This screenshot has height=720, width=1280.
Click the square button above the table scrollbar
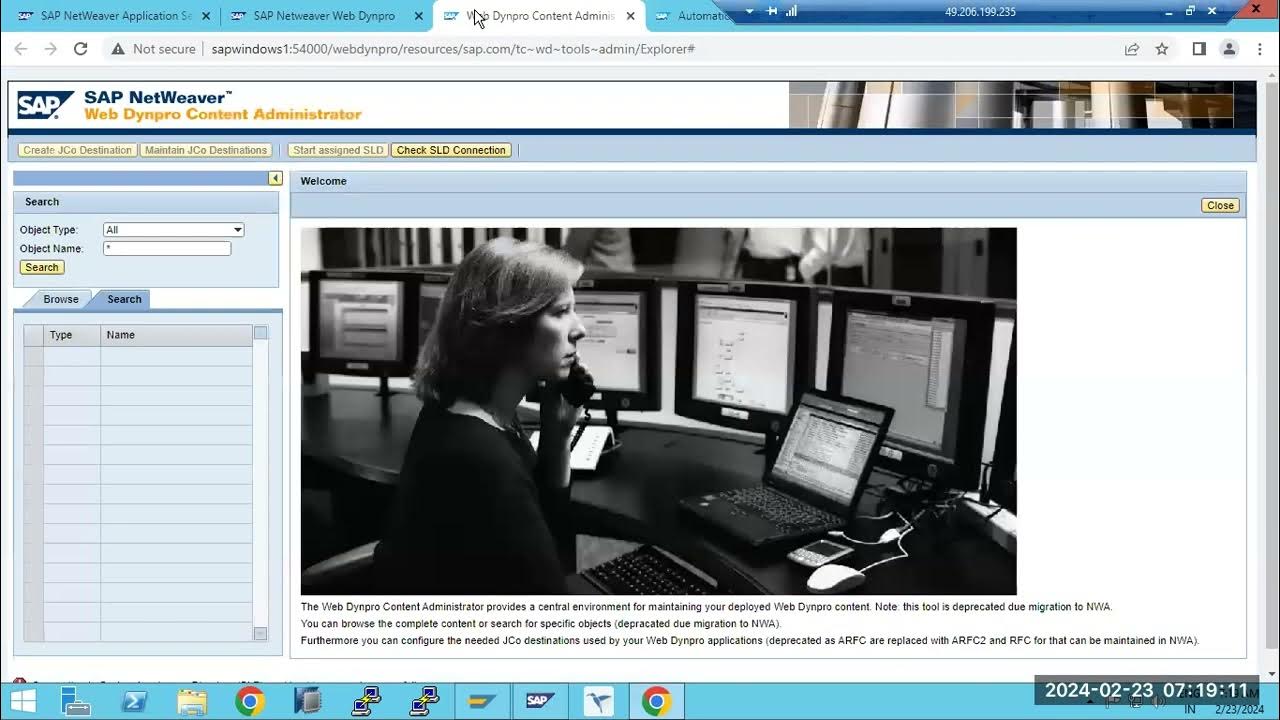[260, 333]
